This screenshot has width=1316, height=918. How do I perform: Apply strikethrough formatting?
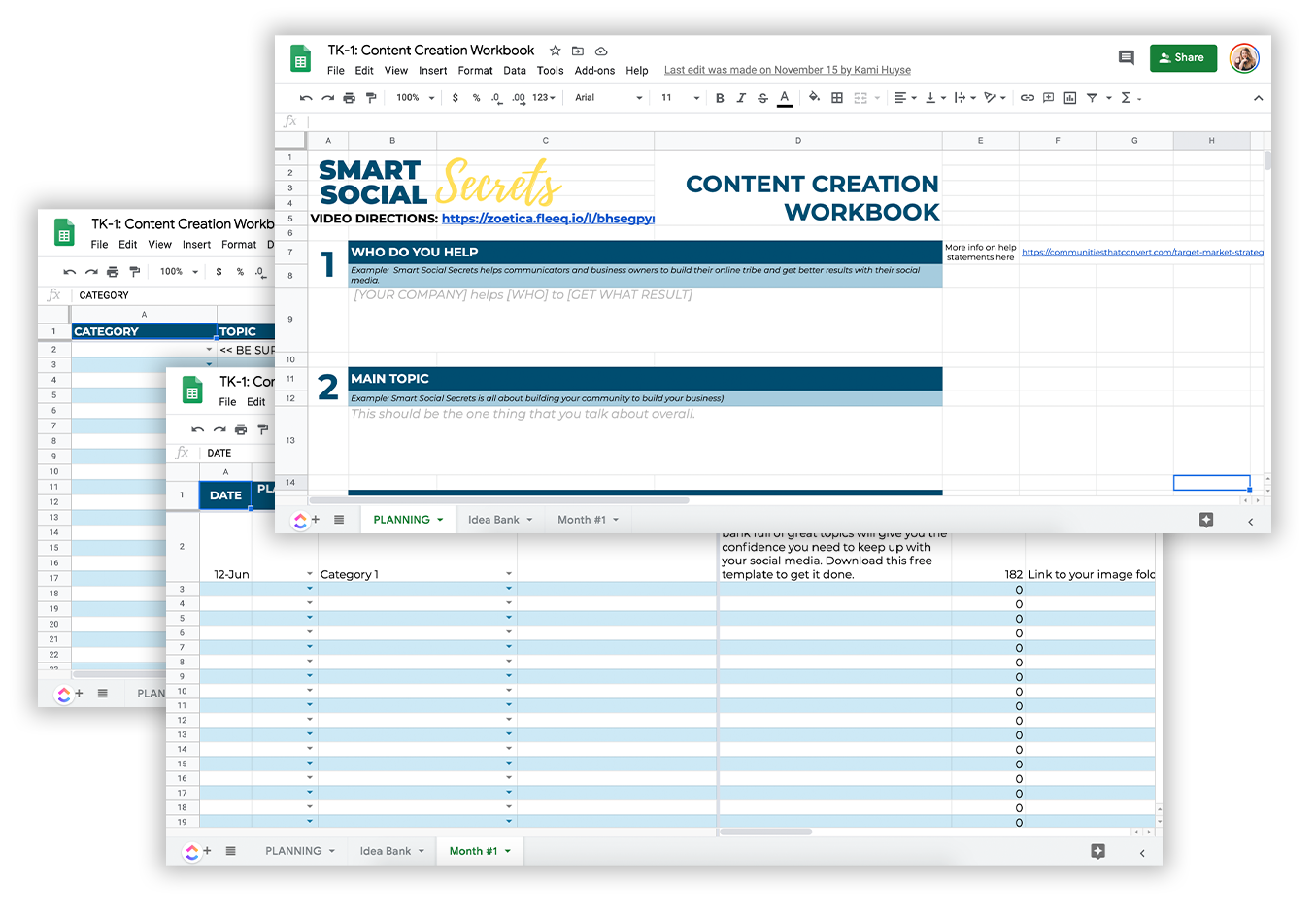click(762, 98)
